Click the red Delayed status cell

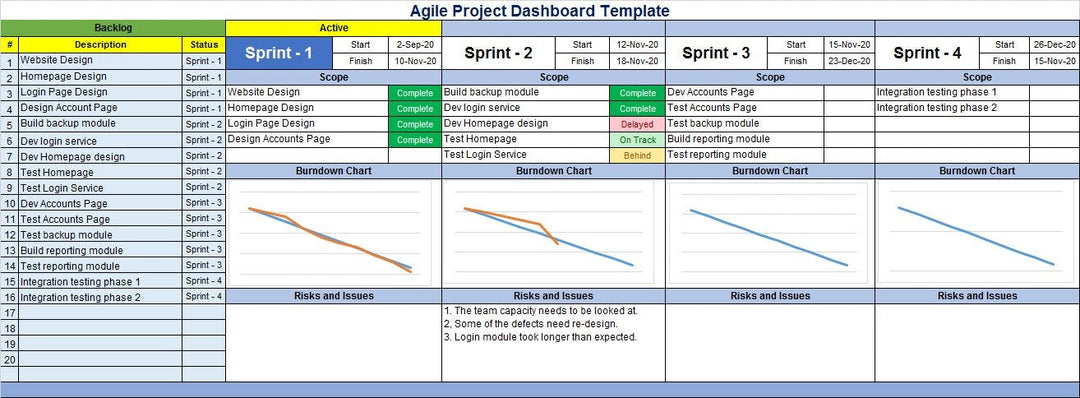click(x=637, y=124)
